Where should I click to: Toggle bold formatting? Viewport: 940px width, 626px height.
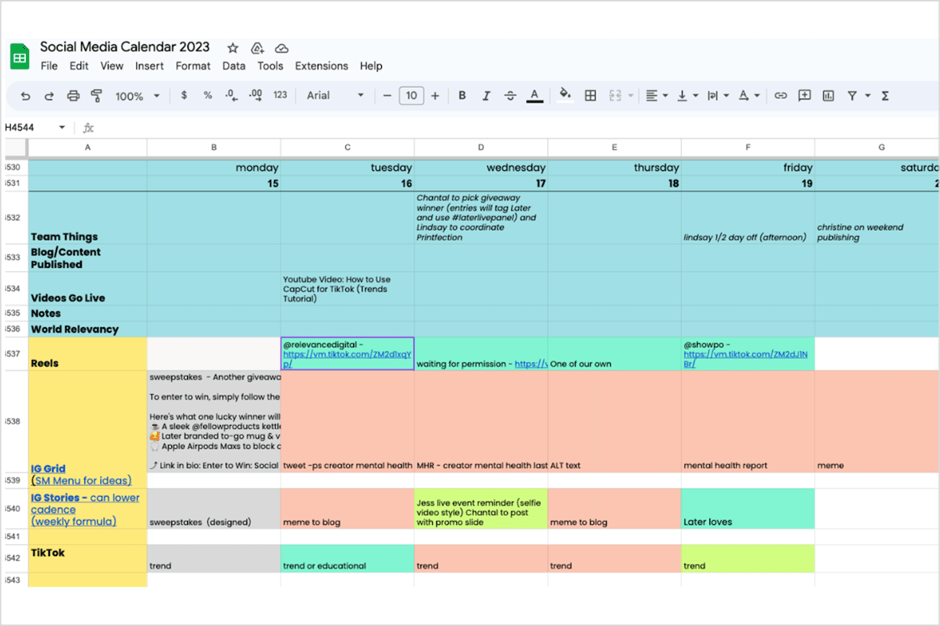tap(462, 95)
